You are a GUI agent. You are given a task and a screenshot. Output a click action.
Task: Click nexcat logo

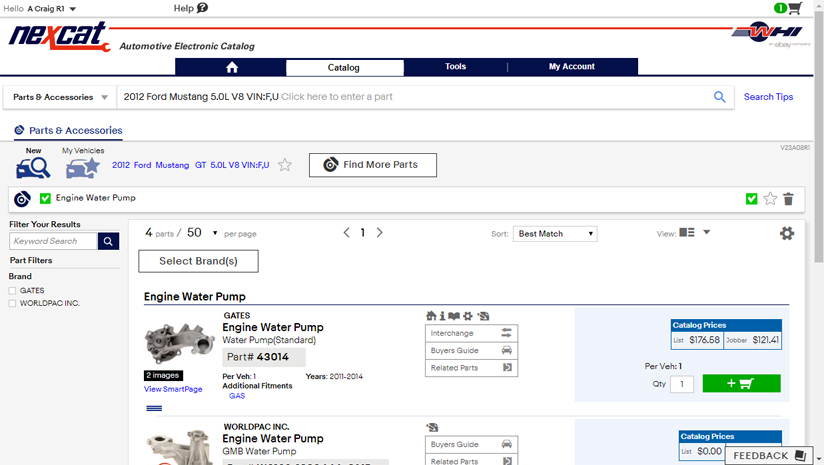59,37
